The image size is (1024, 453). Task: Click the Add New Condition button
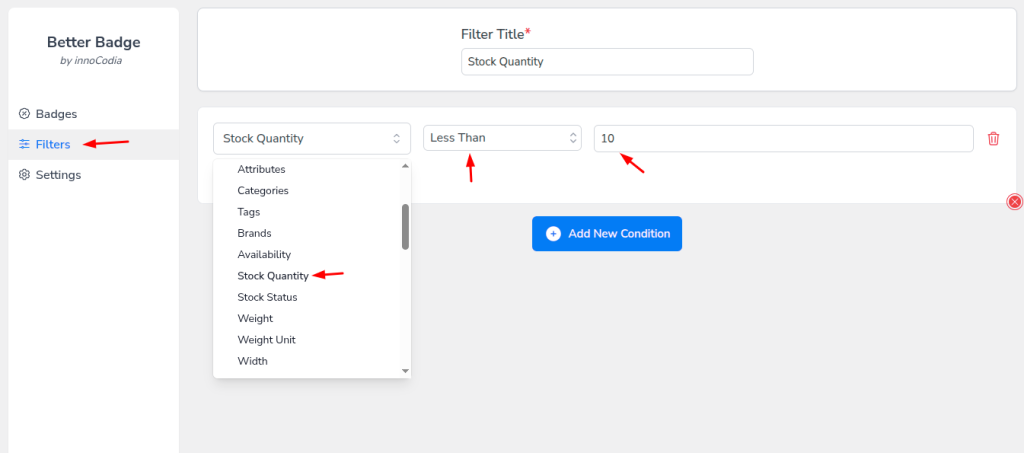(607, 234)
